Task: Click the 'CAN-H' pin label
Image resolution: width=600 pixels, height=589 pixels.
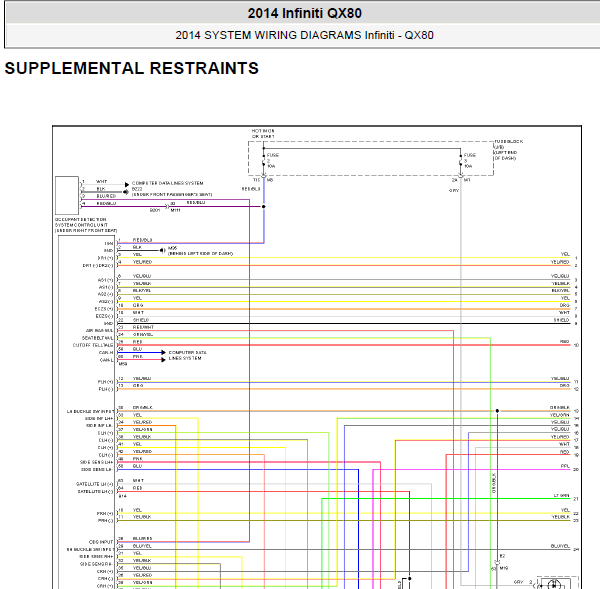Action: 106,352
